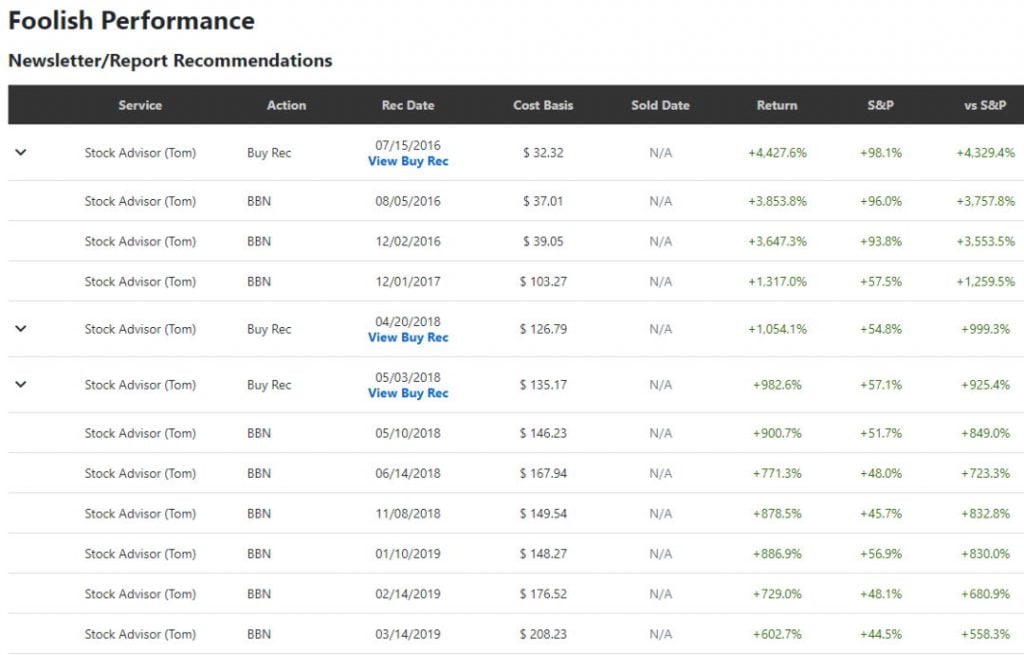Sort by the Action column header
This screenshot has width=1024, height=655.
(x=286, y=105)
